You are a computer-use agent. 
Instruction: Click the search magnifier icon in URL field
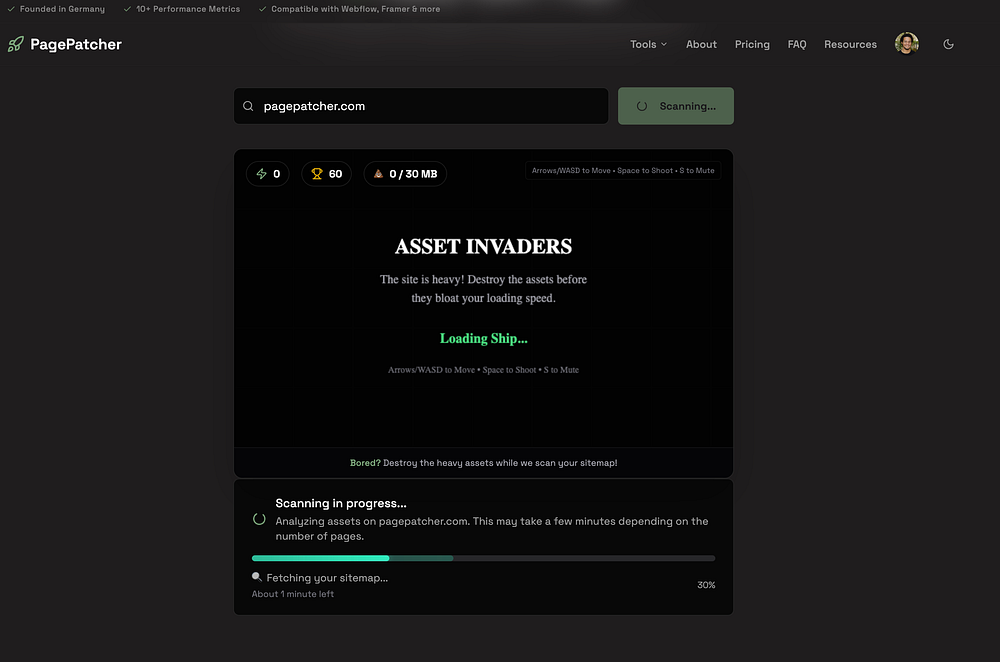[x=248, y=106]
